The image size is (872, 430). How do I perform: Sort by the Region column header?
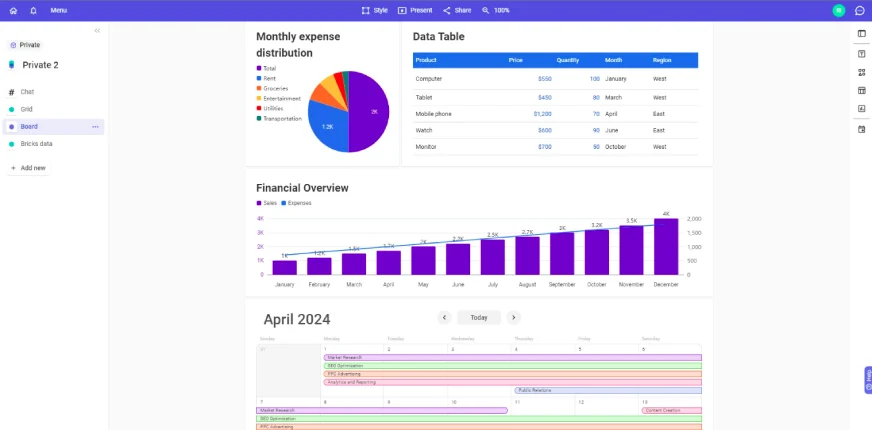click(x=662, y=60)
